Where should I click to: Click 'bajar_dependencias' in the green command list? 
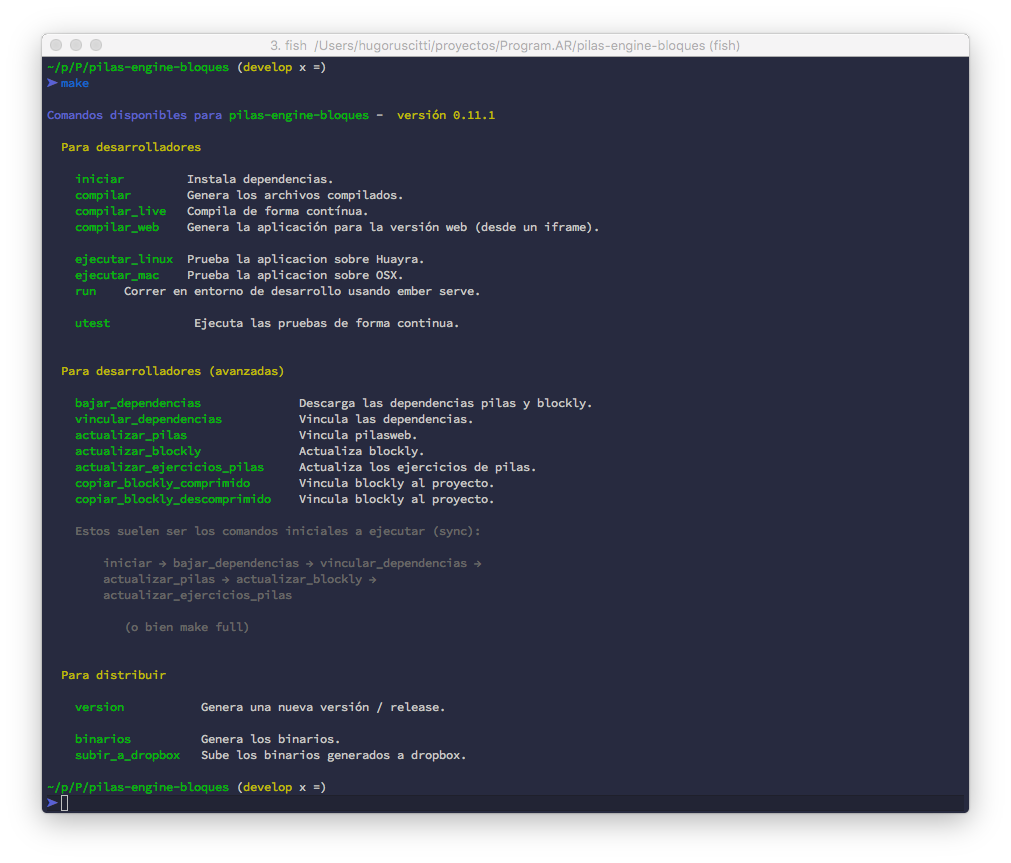(x=138, y=403)
